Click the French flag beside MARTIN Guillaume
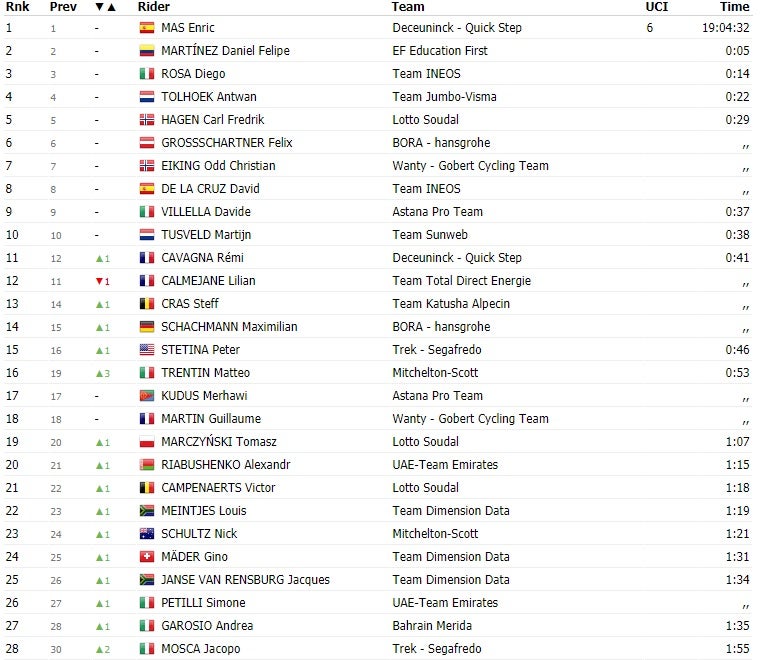The image size is (773, 660). coord(146,419)
